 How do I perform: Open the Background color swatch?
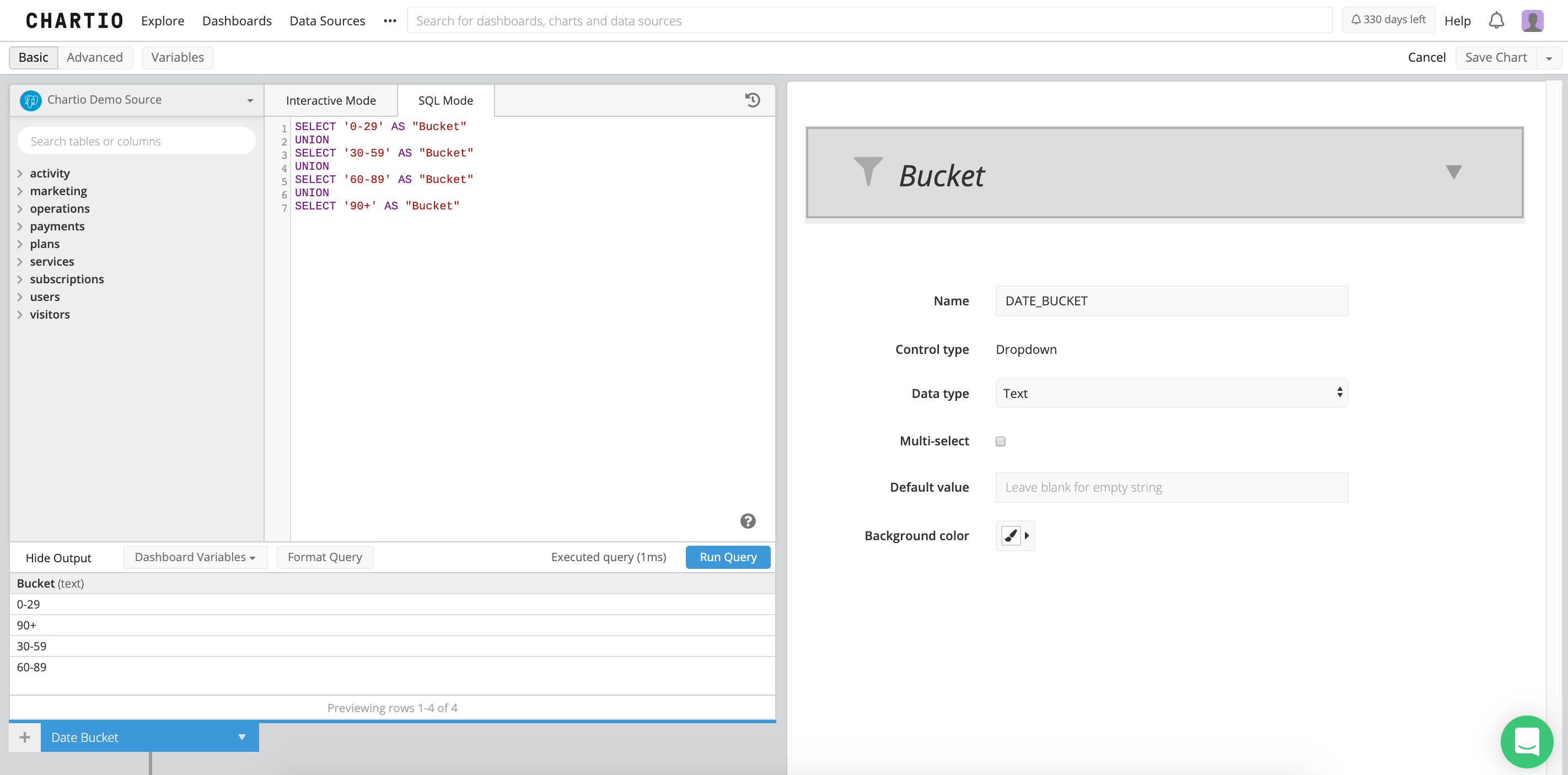[x=1011, y=535]
